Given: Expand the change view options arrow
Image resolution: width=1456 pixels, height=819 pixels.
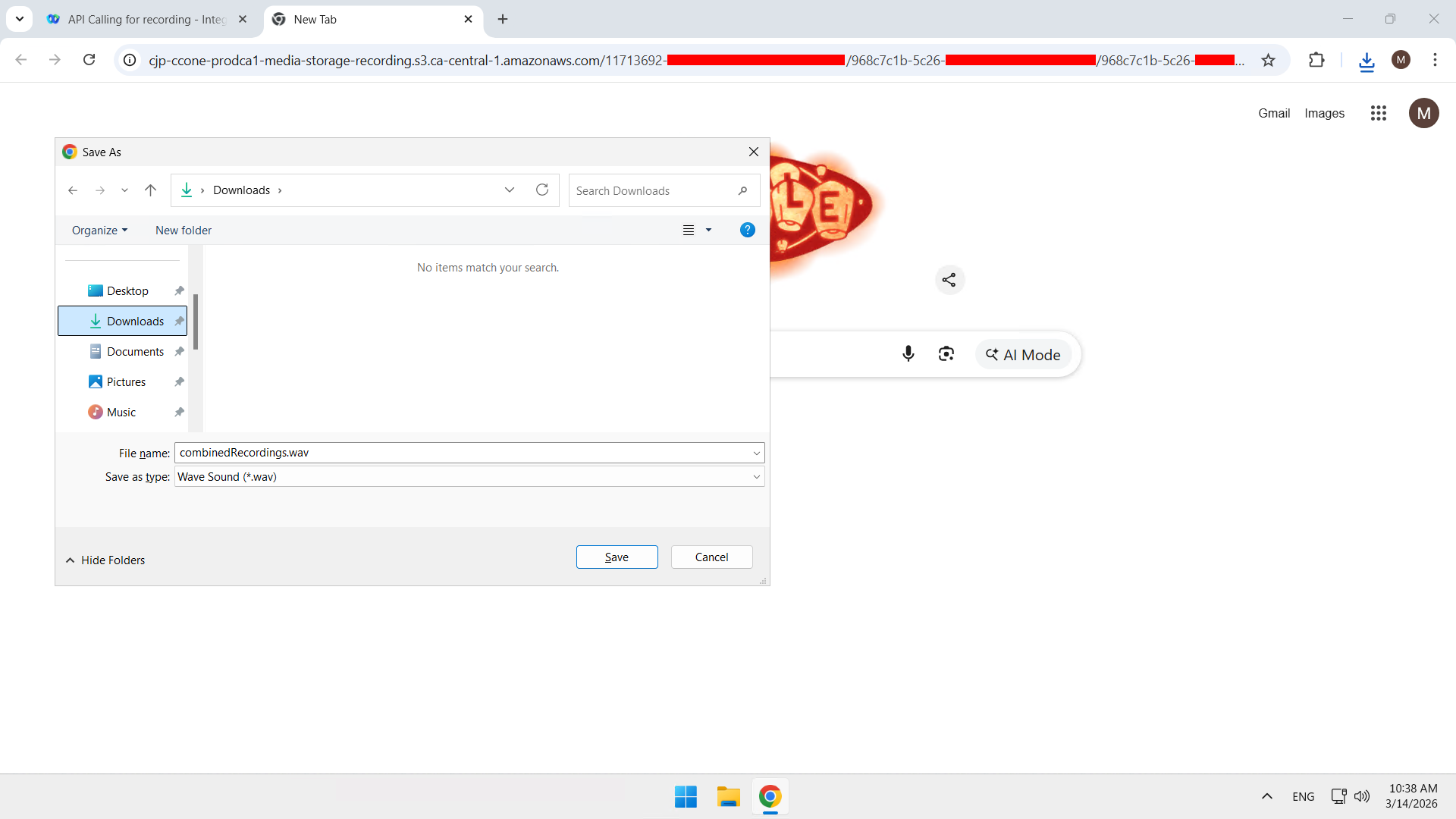Looking at the screenshot, I should click(708, 231).
